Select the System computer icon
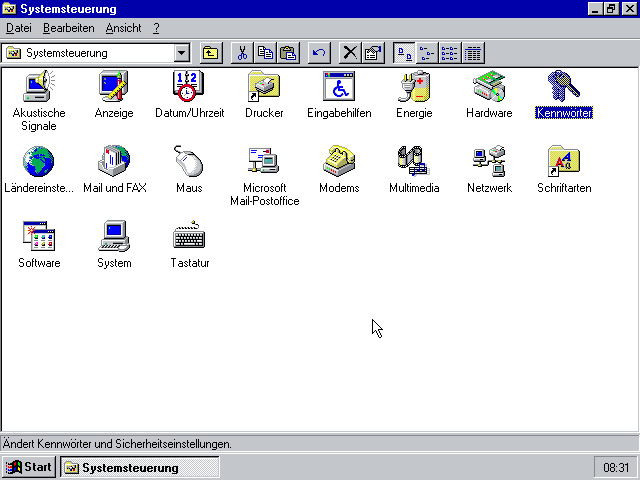 (114, 236)
